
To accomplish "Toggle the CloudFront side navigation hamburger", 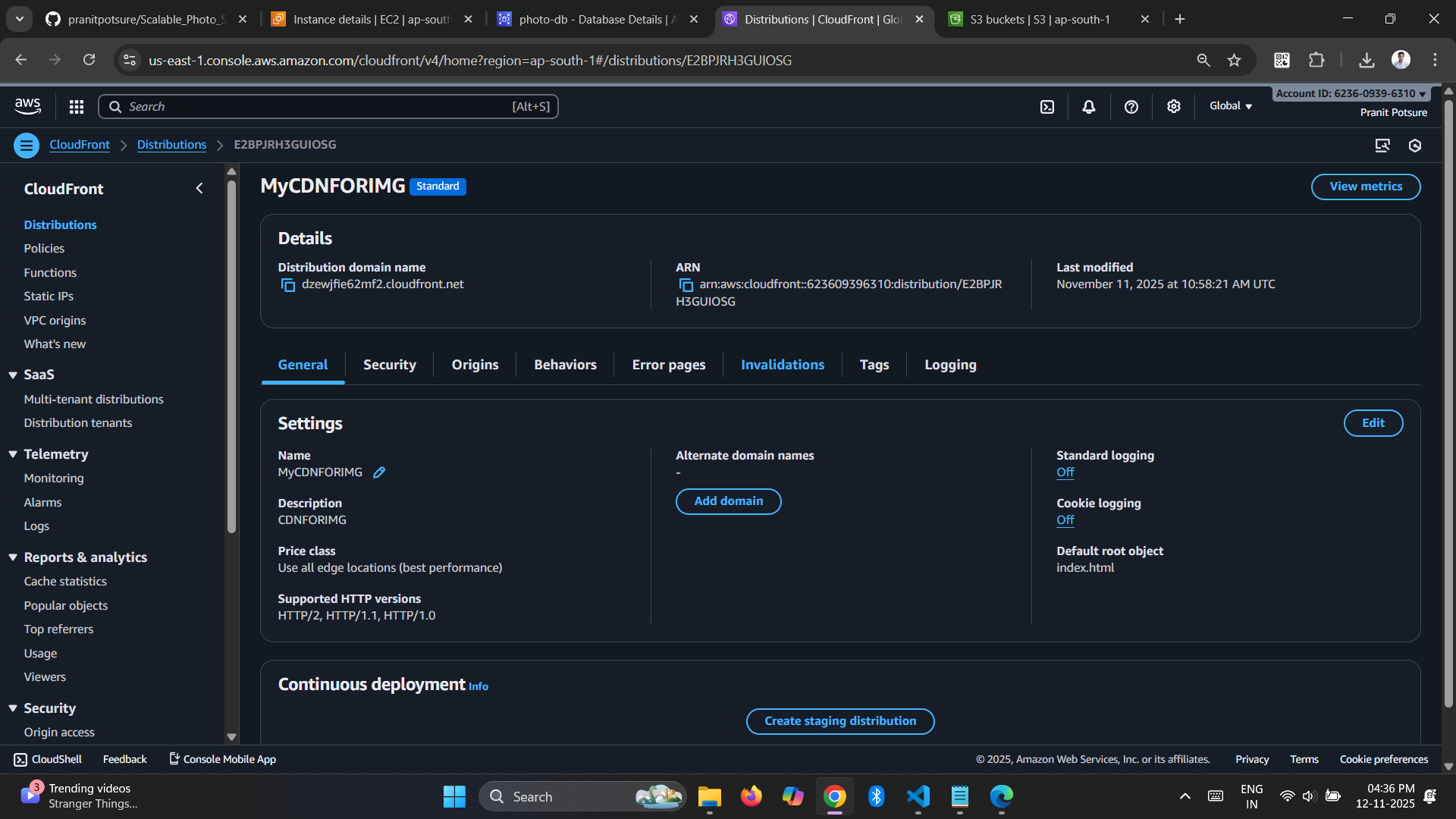I will [x=27, y=146].
